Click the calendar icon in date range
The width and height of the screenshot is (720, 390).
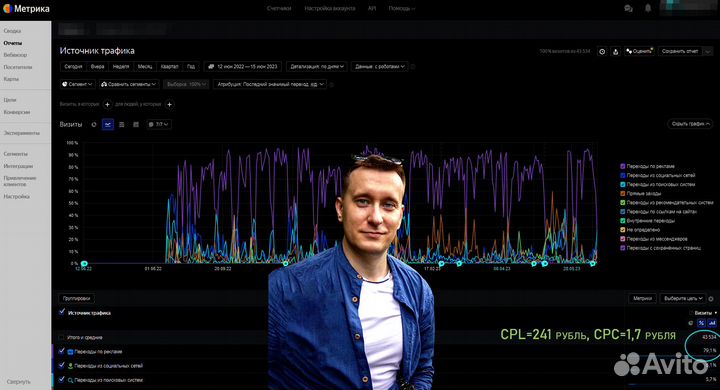pos(211,67)
